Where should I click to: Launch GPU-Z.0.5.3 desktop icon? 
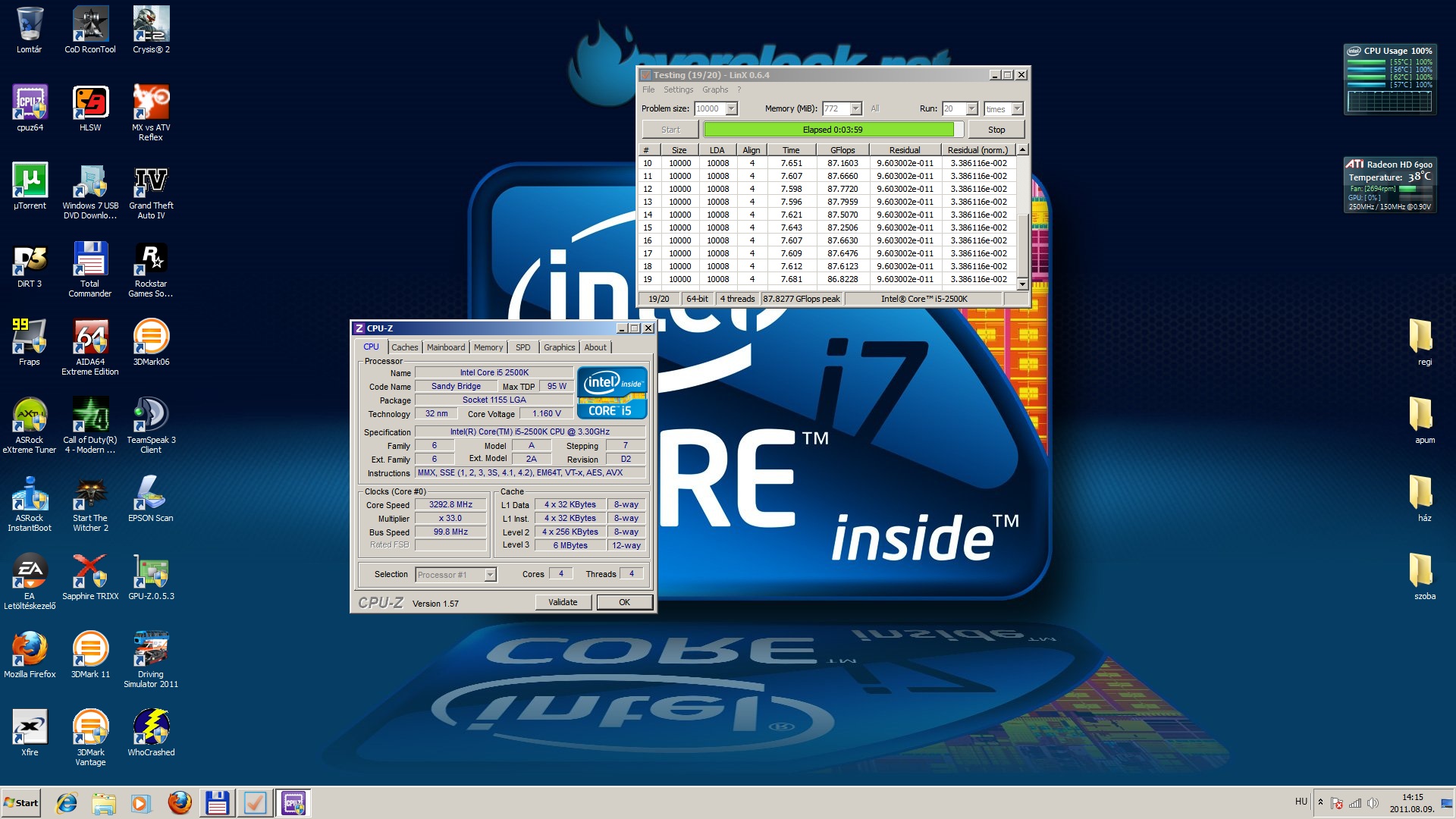click(x=151, y=577)
